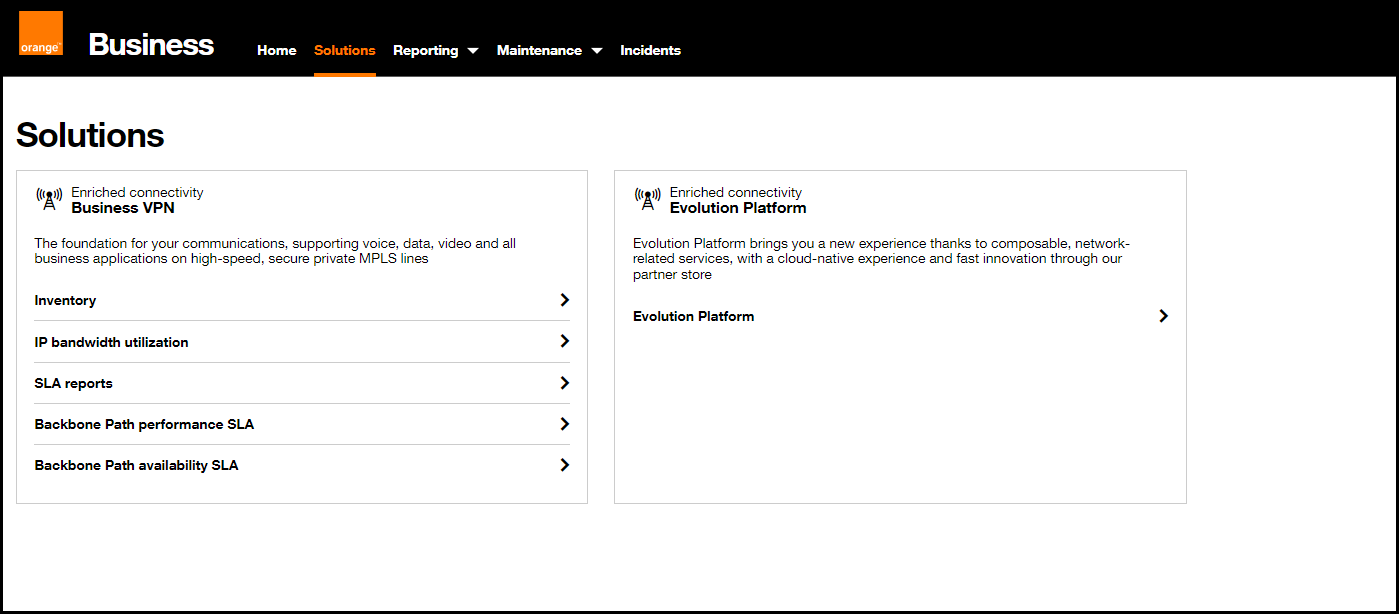
Task: Click the Evolution Platform card heading
Action: click(738, 208)
